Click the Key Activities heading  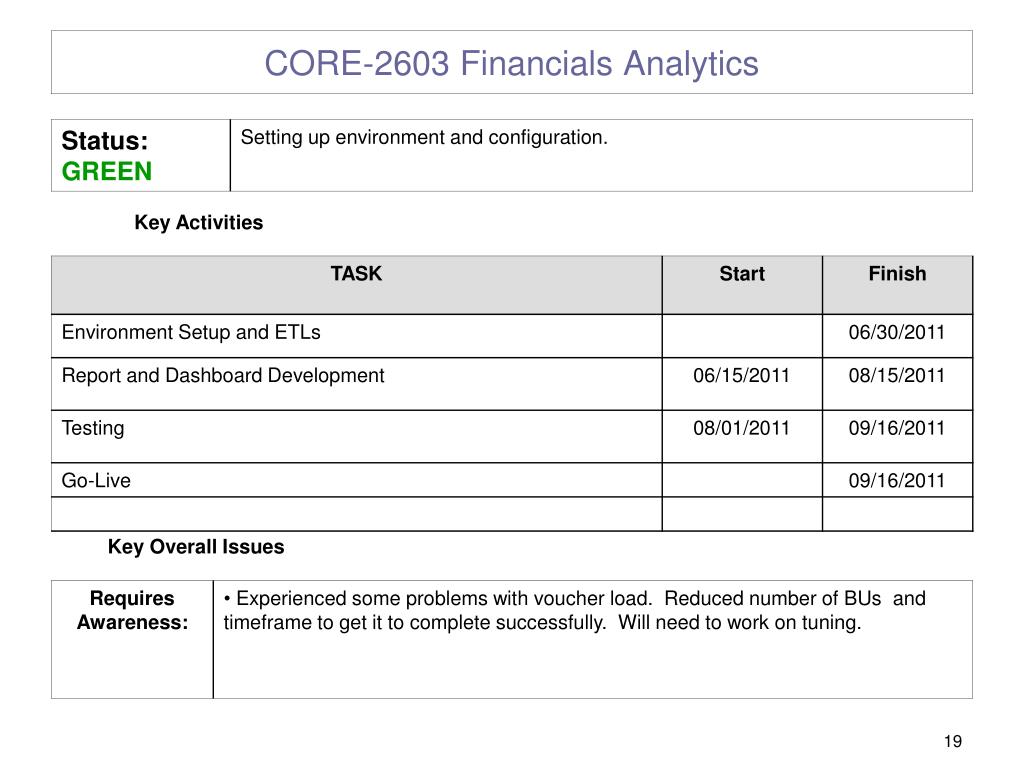point(199,223)
